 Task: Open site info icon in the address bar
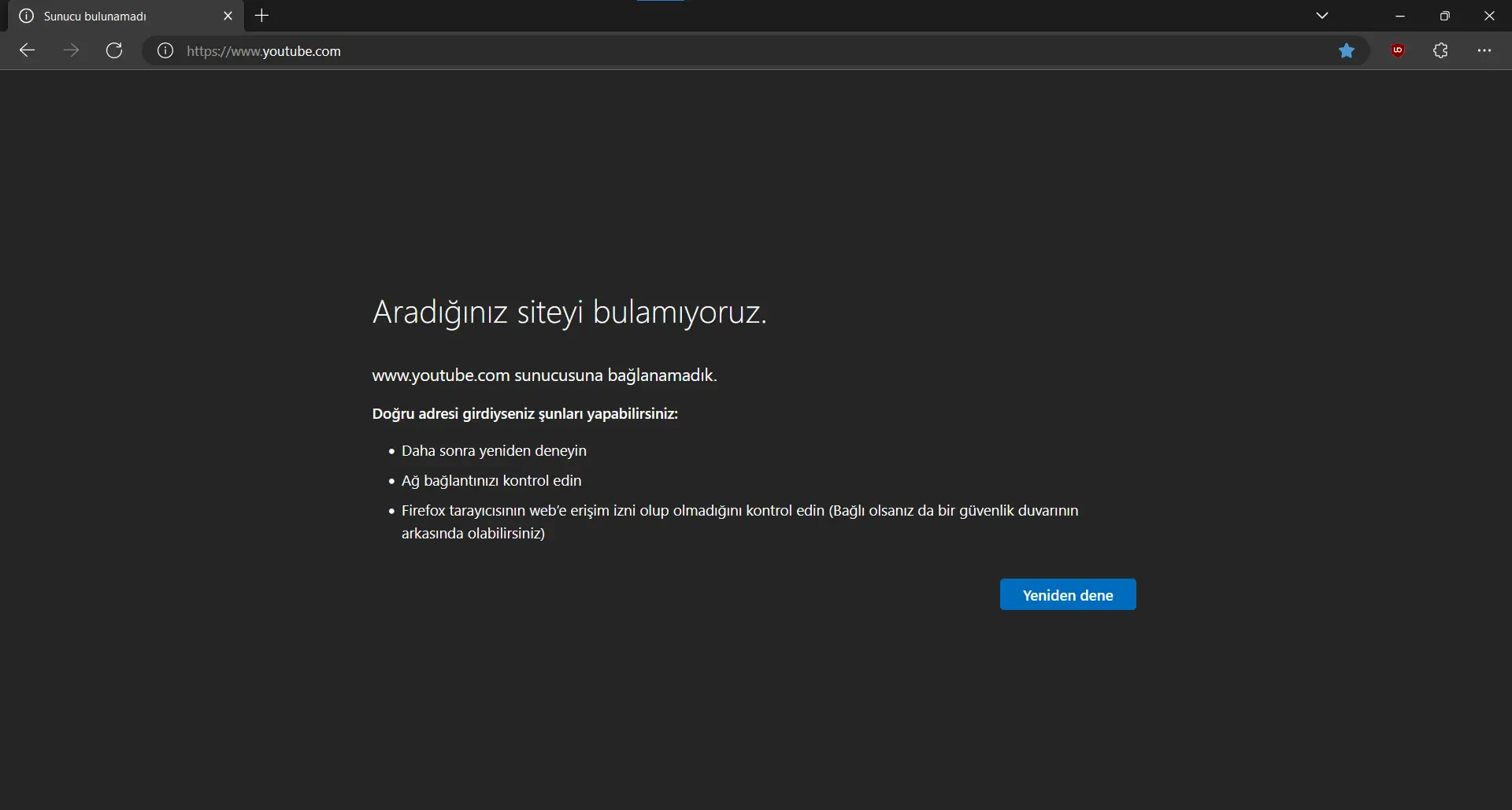click(x=165, y=51)
